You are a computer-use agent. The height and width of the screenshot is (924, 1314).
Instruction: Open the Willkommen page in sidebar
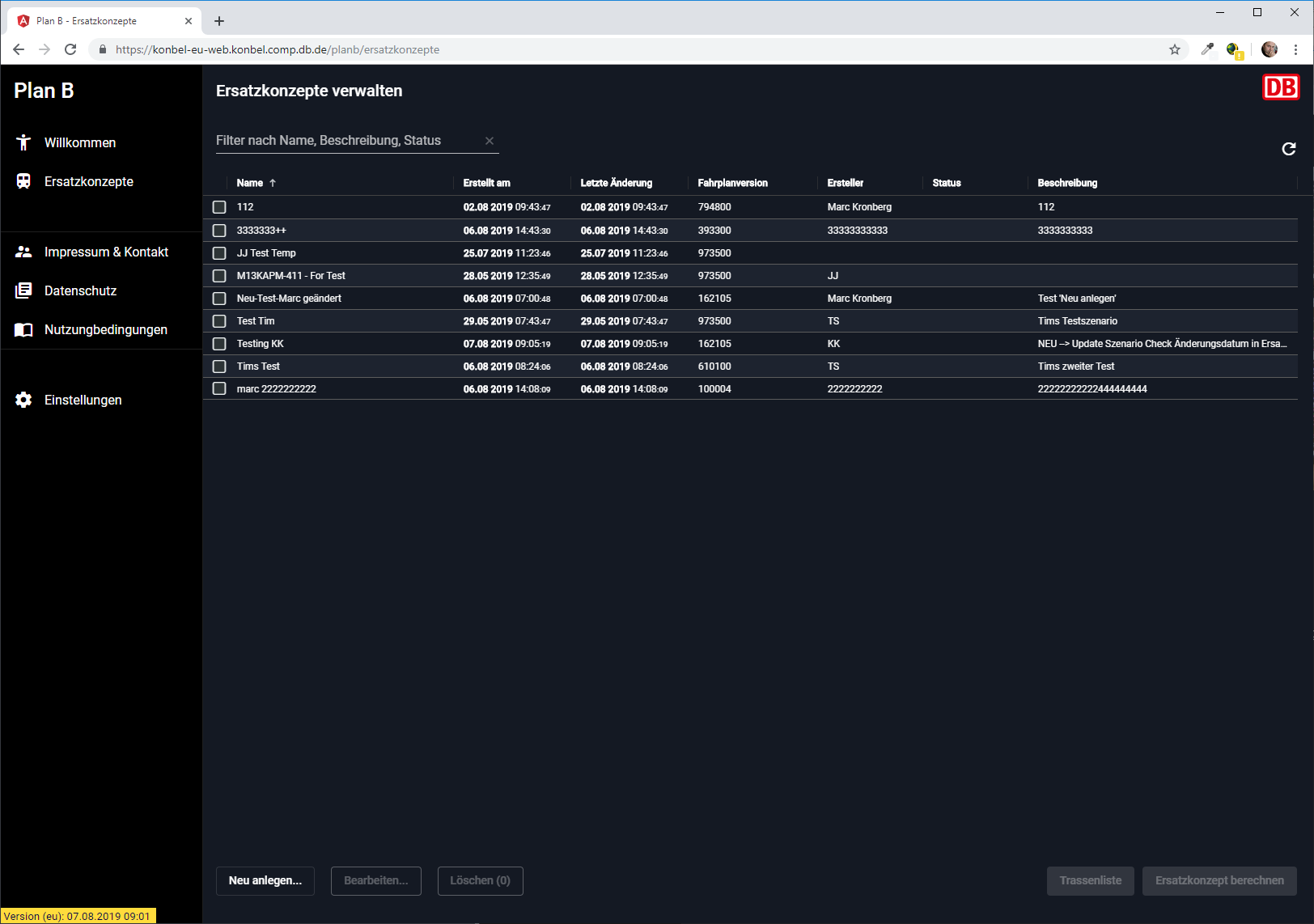click(79, 142)
